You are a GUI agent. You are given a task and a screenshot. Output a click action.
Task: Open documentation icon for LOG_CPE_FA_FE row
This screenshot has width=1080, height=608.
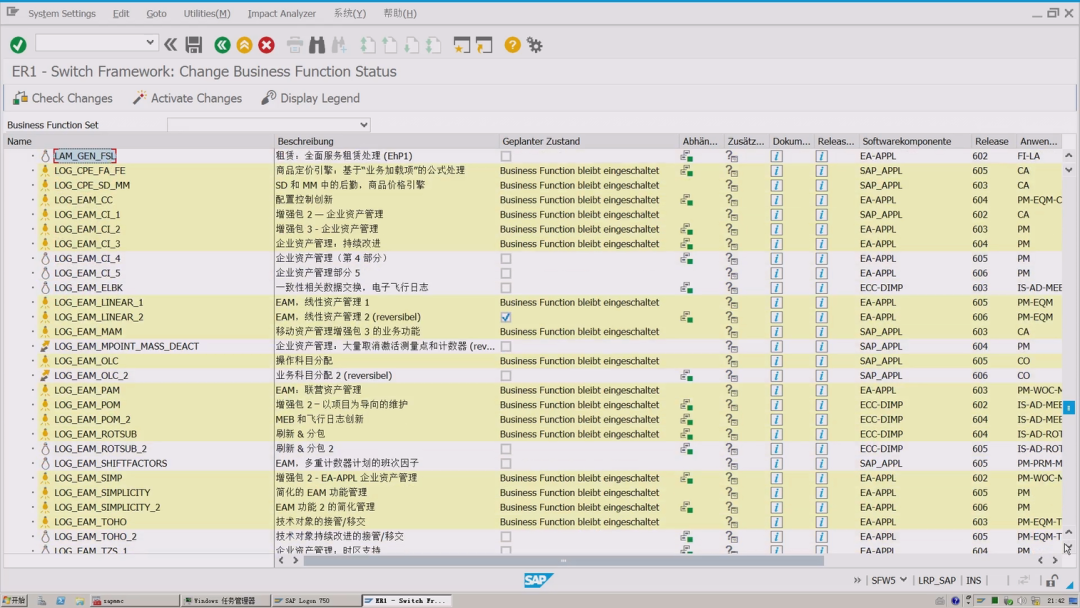(x=776, y=171)
